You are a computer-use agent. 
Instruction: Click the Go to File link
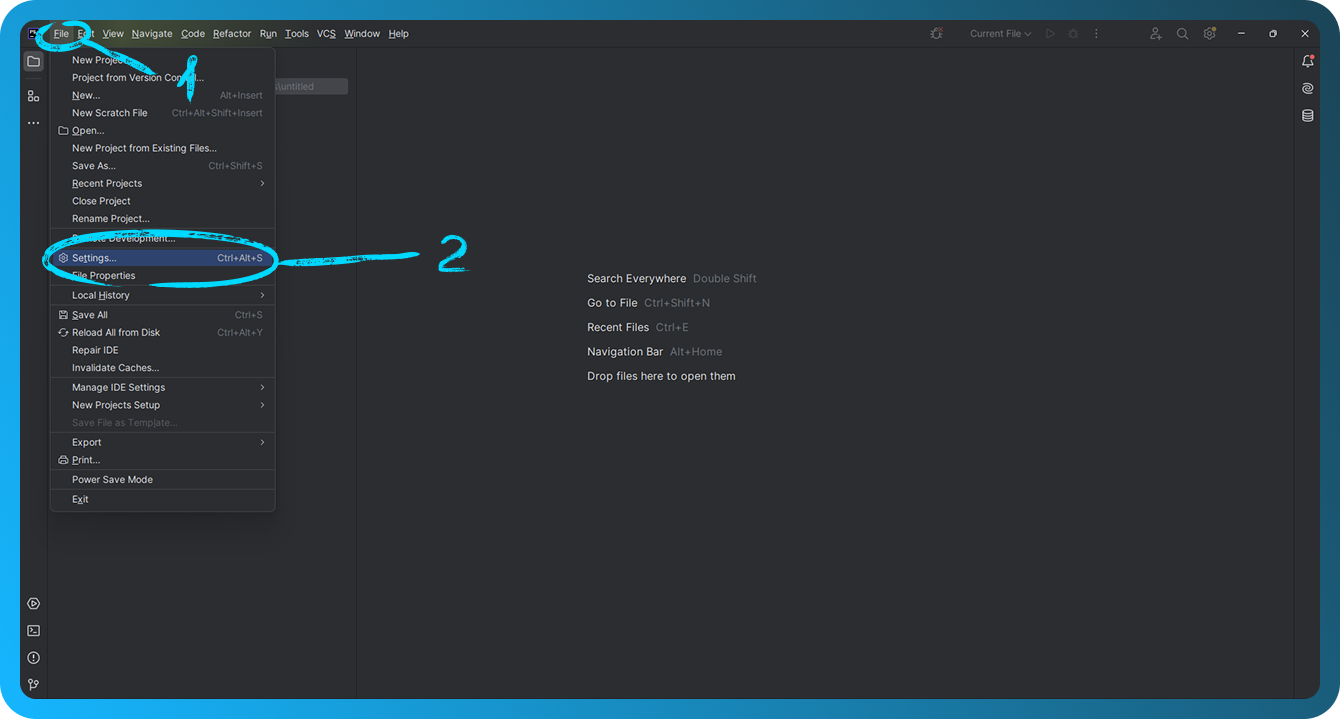click(x=612, y=302)
